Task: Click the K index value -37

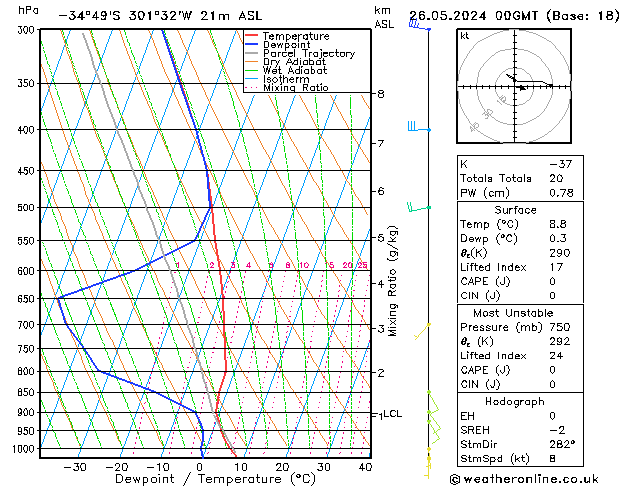Action: [560, 164]
